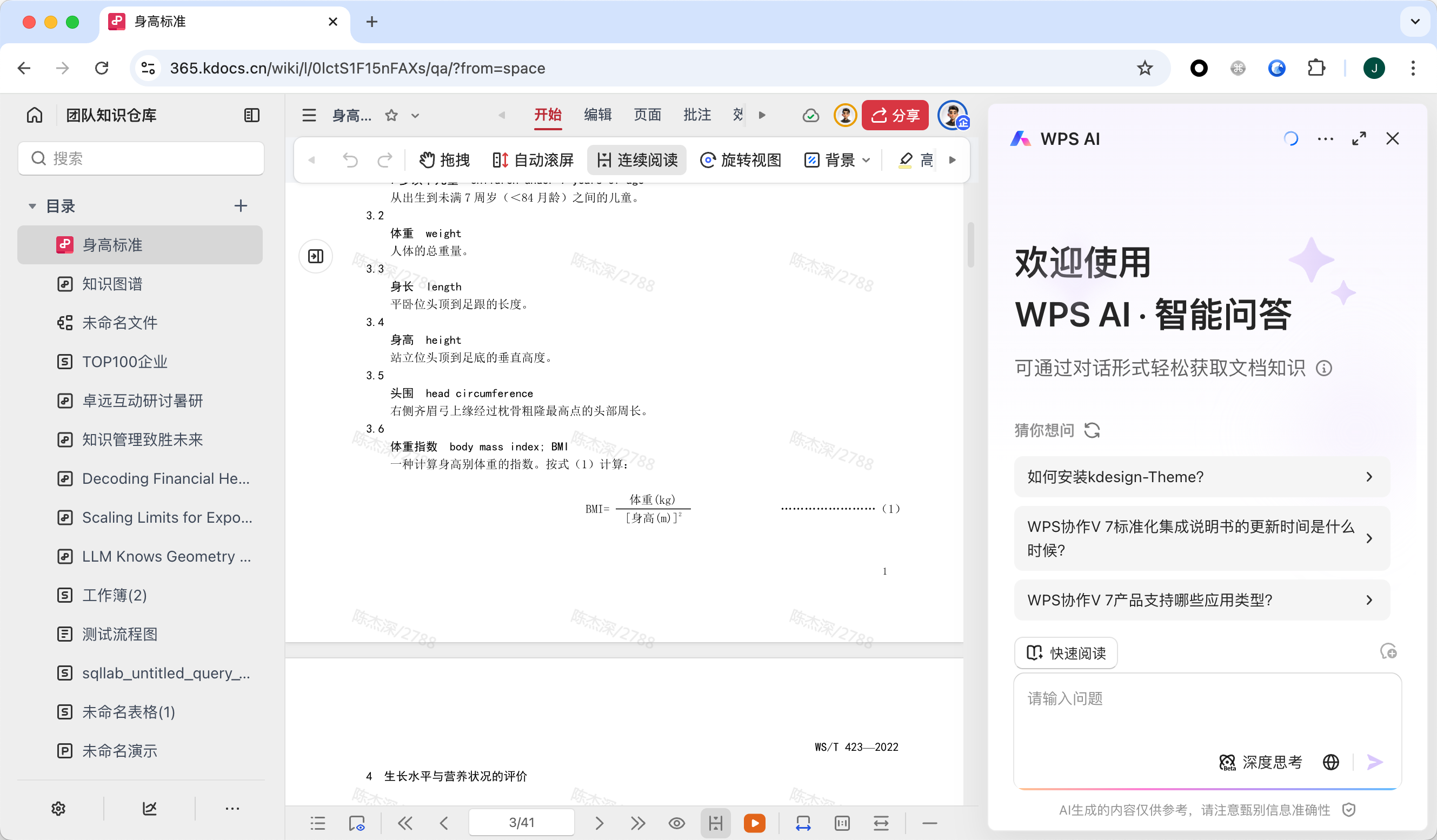
Task: Toggle continuous page layout in bottom bar
Action: pos(715,823)
